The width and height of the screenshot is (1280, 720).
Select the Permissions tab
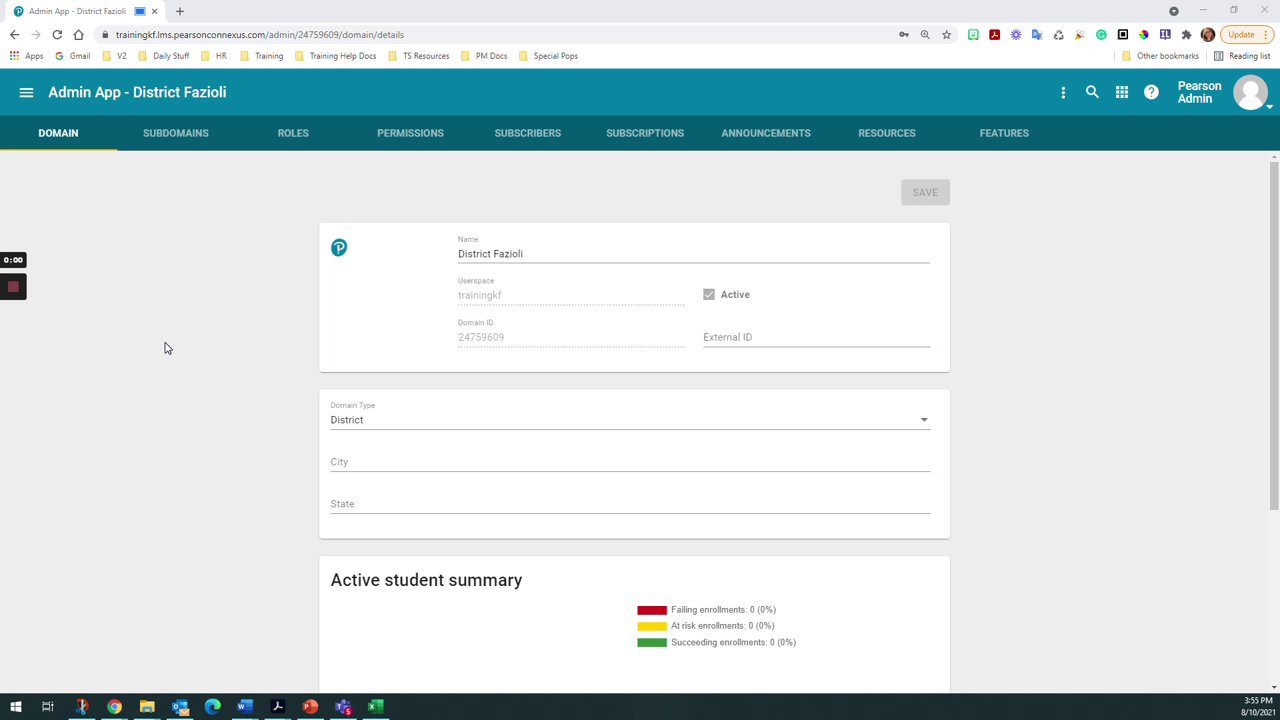[410, 133]
